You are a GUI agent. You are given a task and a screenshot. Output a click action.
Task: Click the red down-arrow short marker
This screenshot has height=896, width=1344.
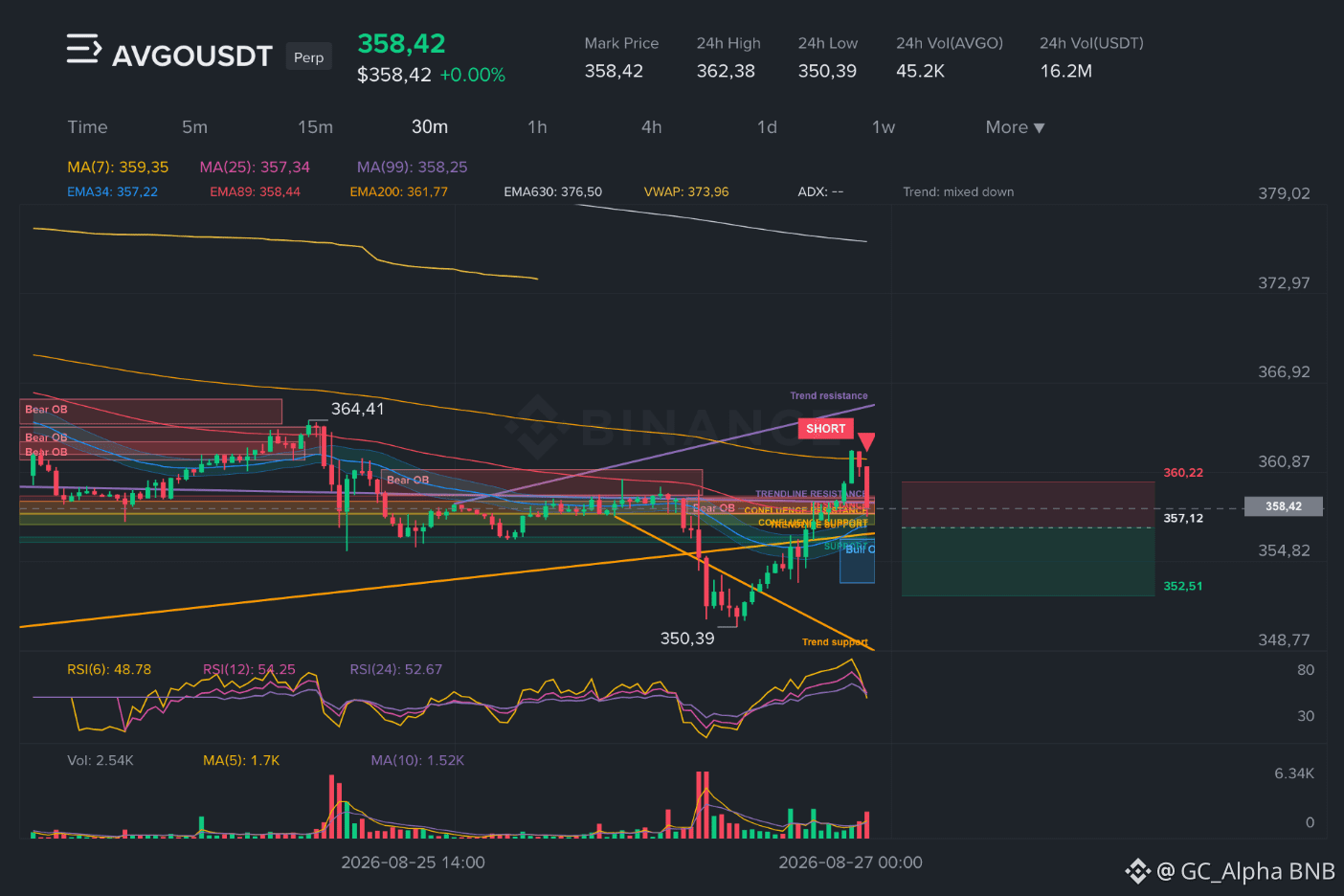click(866, 442)
